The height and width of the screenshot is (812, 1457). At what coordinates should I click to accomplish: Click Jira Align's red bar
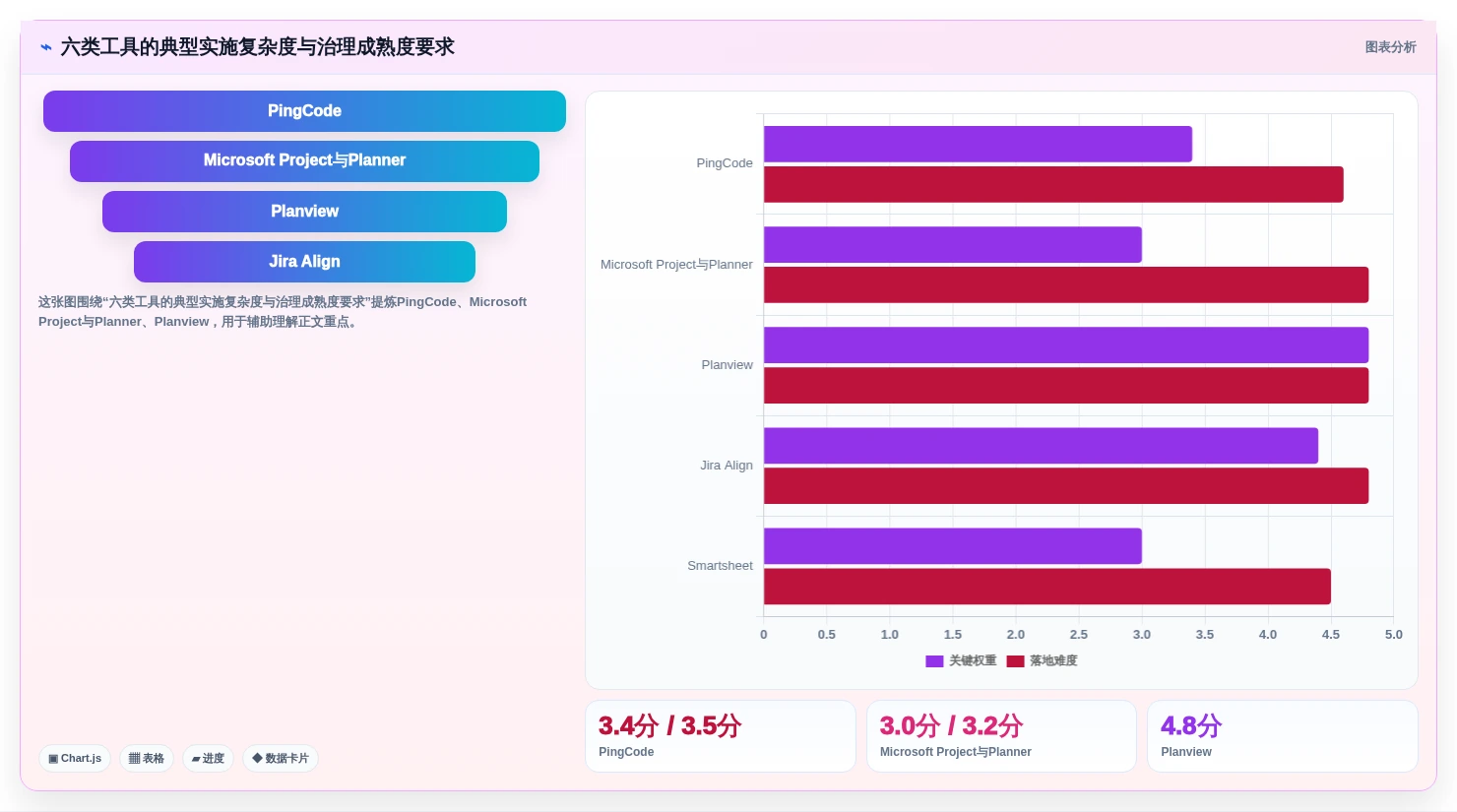(x=1066, y=485)
